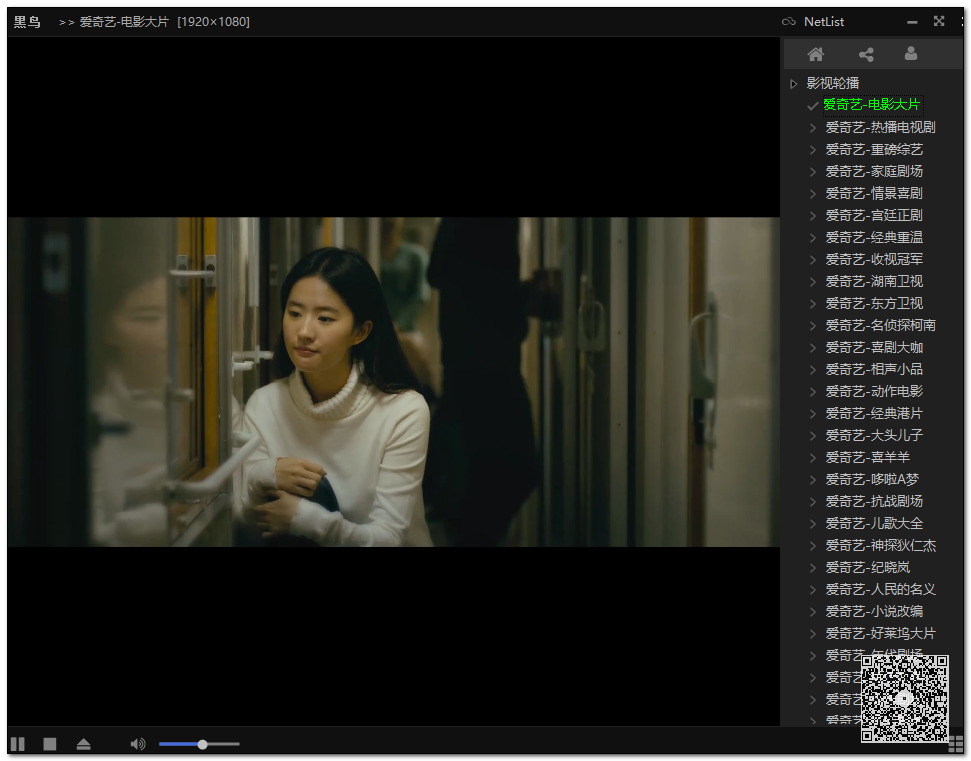
Task: Play the 爱奇艺-动作电影 channel
Action: click(x=874, y=391)
